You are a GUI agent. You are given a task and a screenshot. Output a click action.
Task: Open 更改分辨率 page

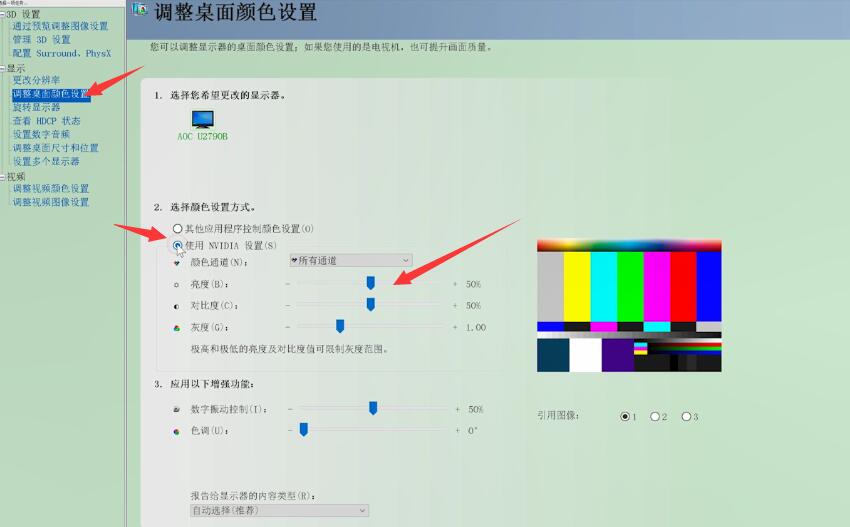point(36,80)
